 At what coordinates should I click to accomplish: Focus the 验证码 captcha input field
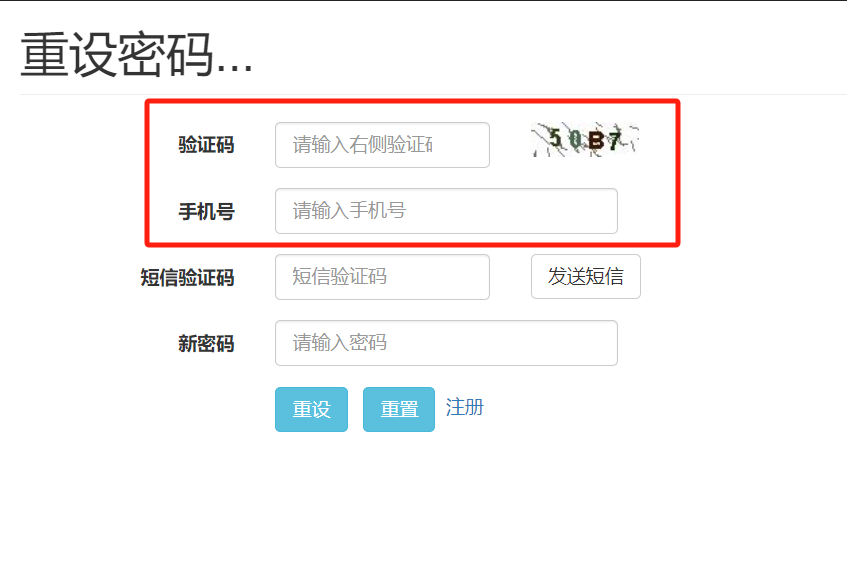(x=382, y=145)
